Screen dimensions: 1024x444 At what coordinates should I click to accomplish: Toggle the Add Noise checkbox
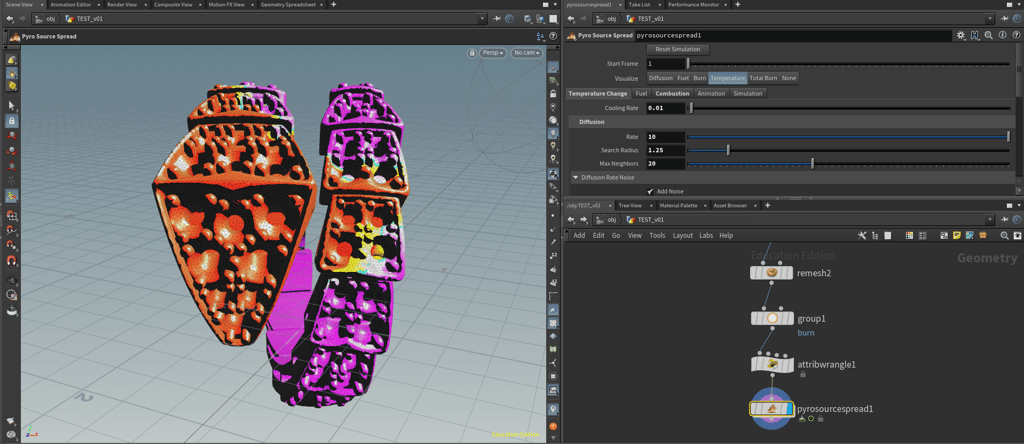coord(651,191)
